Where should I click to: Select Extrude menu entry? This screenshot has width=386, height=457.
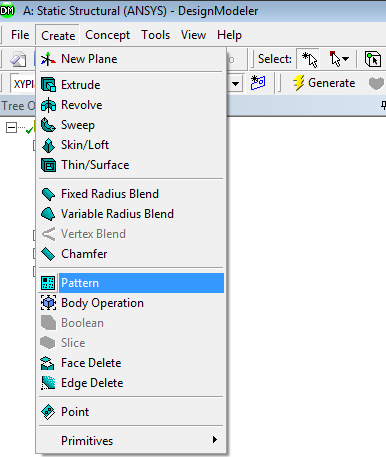click(x=131, y=85)
